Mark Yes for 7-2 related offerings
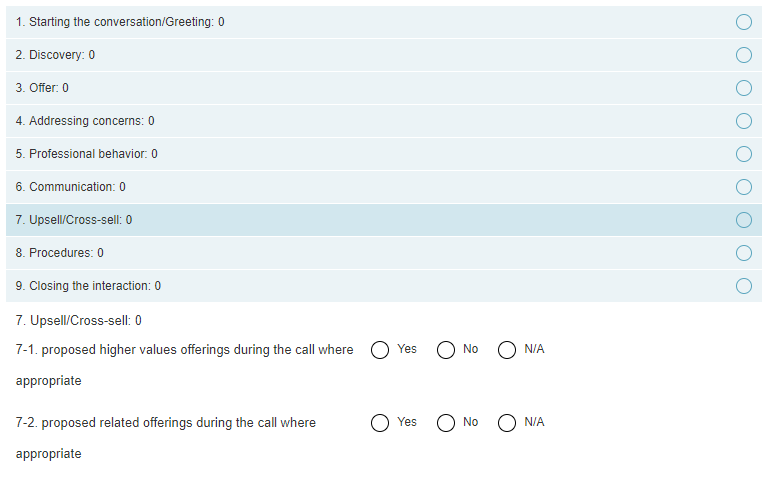 click(380, 423)
